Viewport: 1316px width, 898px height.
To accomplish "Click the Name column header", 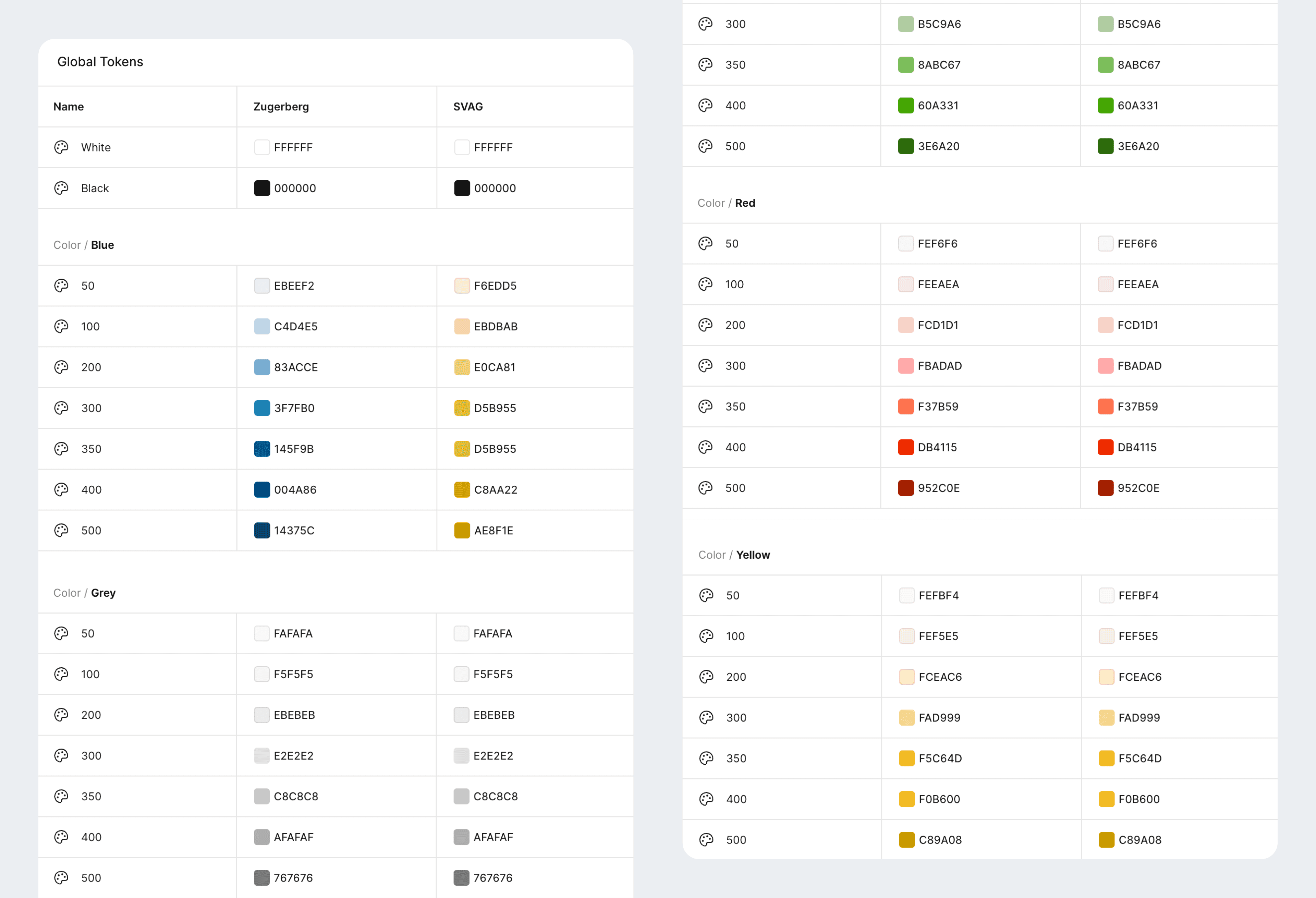I will coord(69,107).
